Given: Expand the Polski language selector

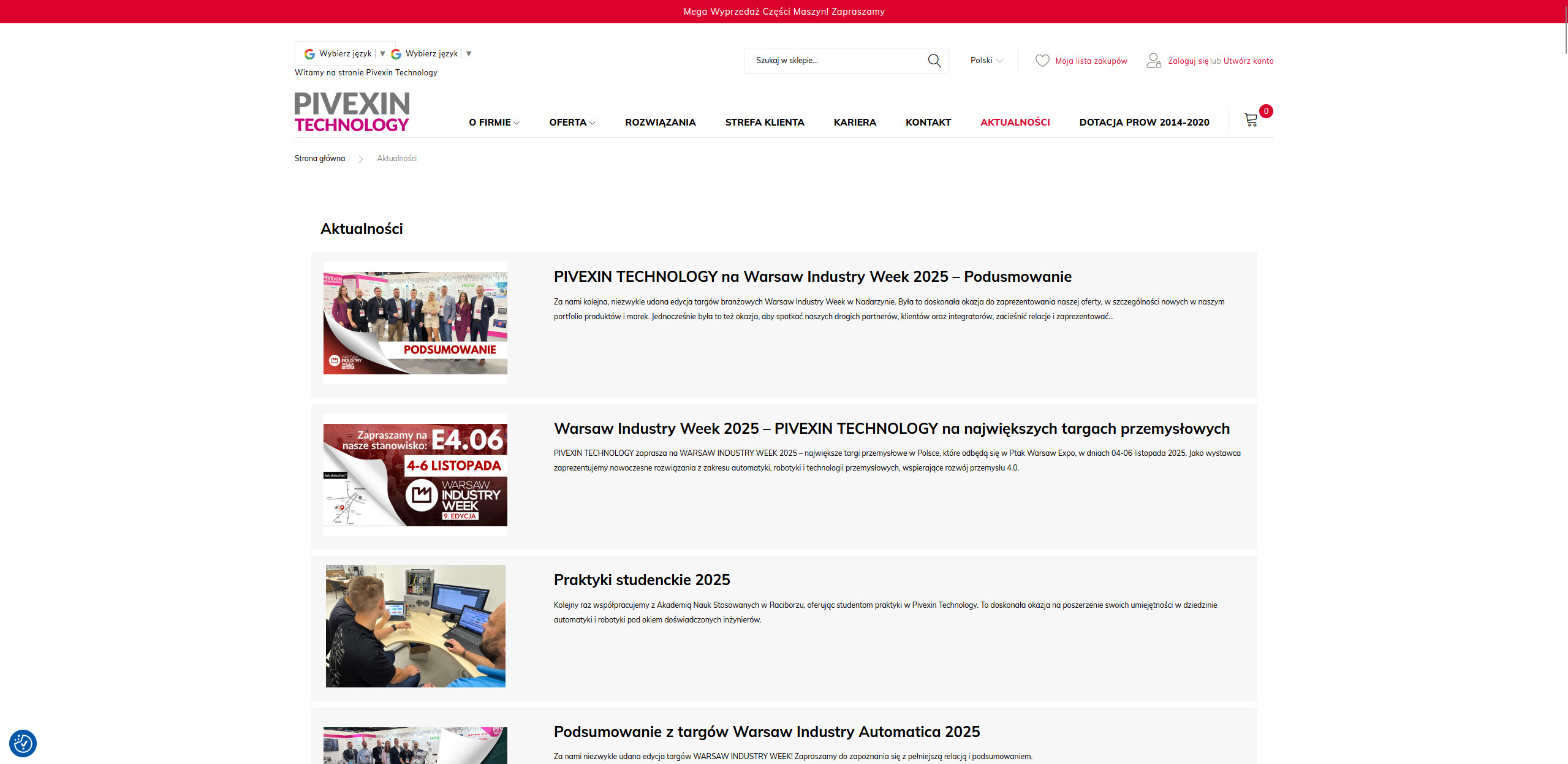Looking at the screenshot, I should [x=987, y=61].
